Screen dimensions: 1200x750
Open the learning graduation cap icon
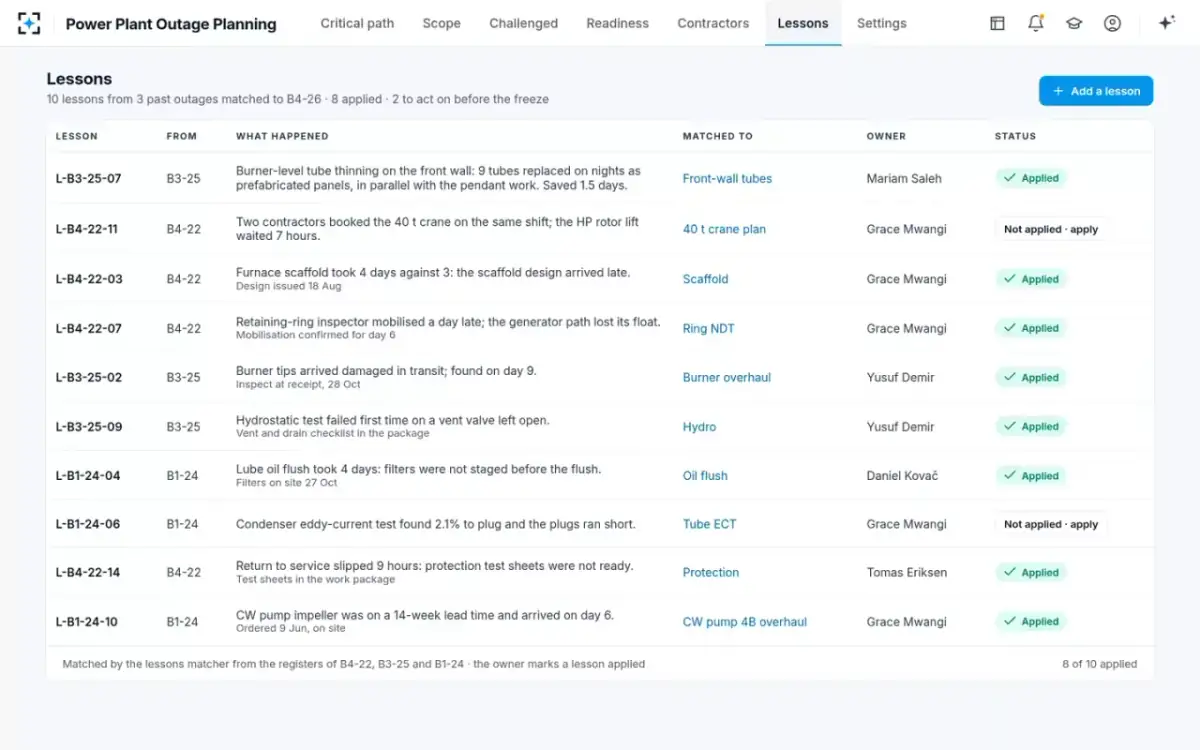1074,23
